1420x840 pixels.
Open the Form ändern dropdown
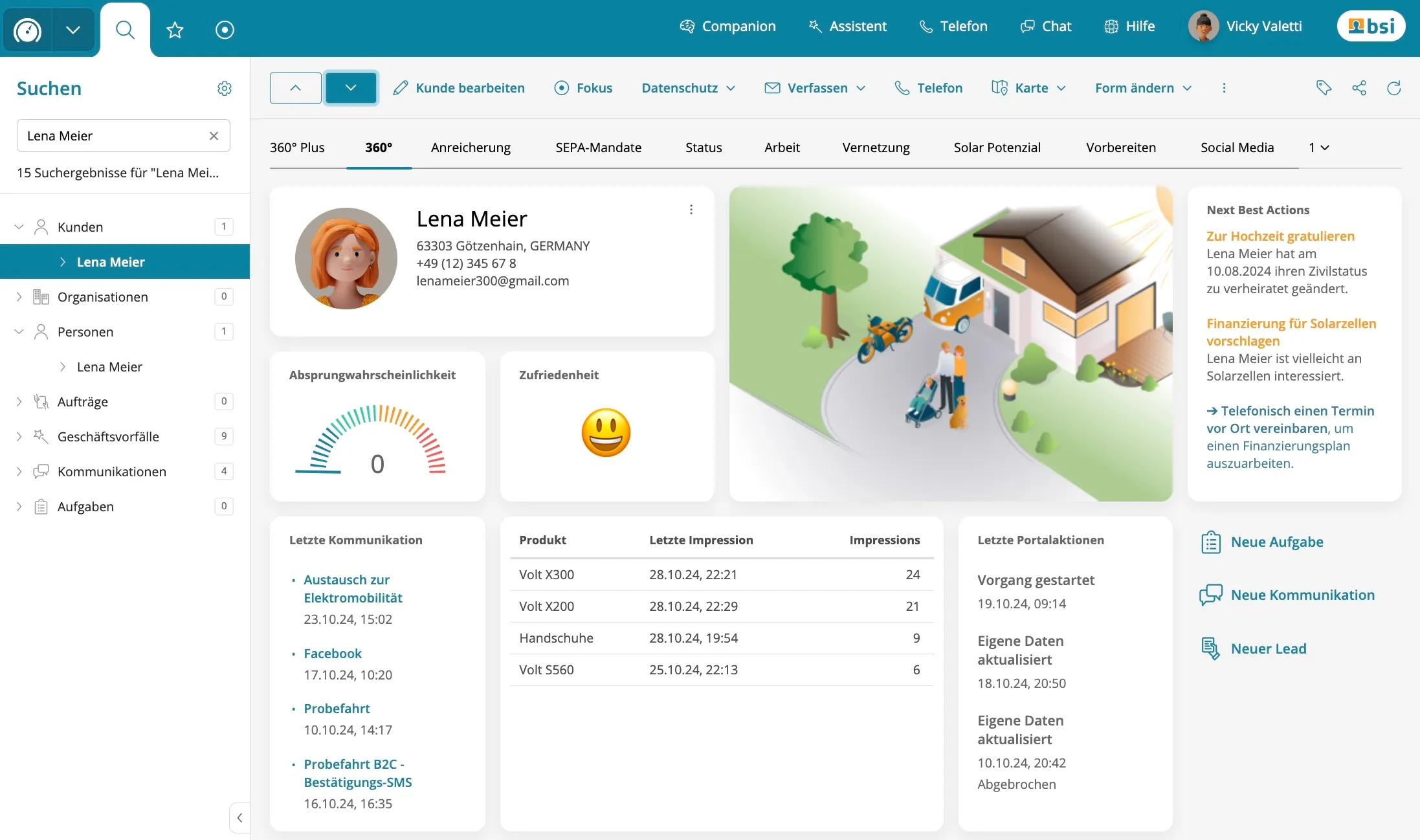pos(1143,88)
